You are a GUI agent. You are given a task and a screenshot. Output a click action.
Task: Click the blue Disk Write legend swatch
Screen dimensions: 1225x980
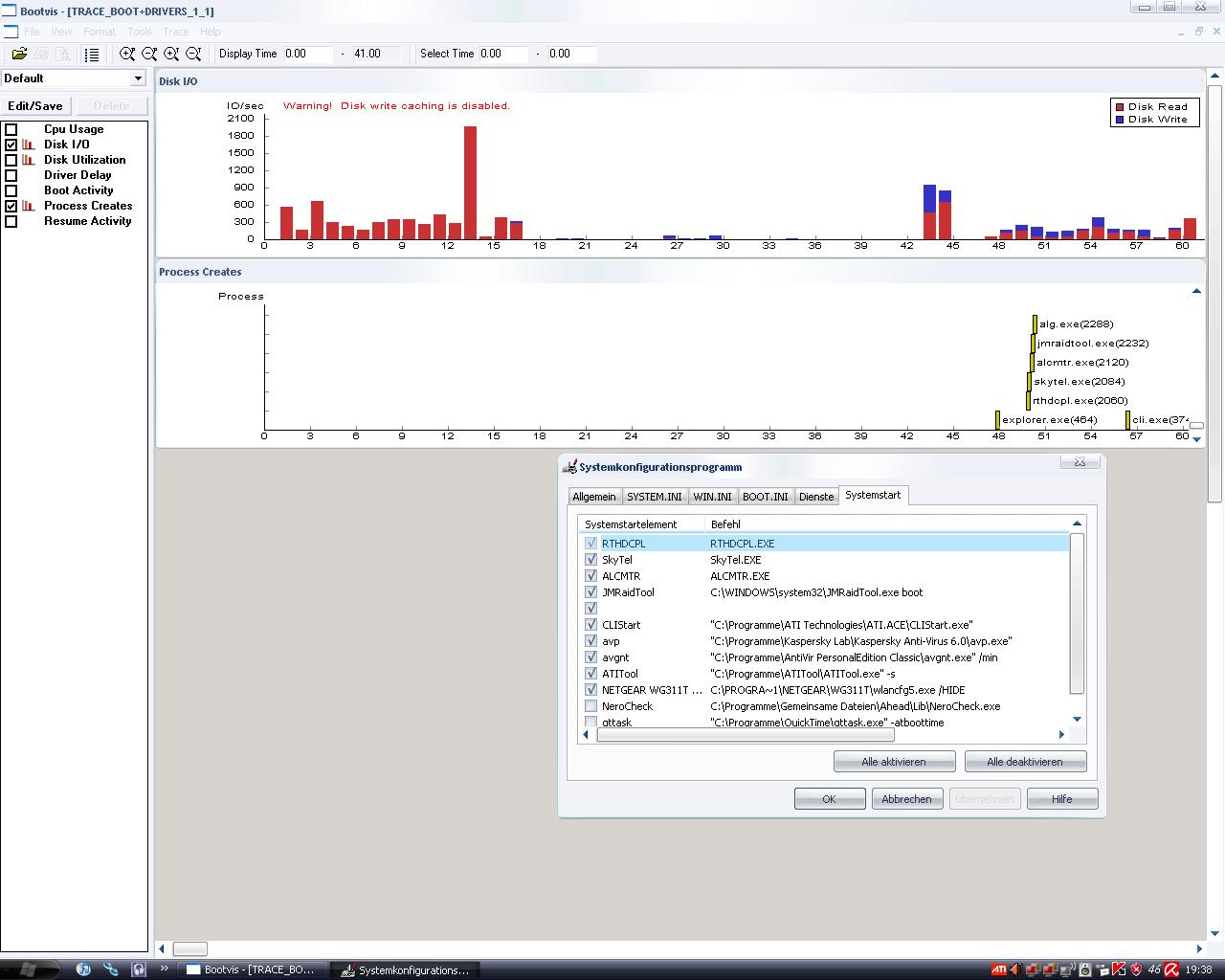click(1120, 120)
